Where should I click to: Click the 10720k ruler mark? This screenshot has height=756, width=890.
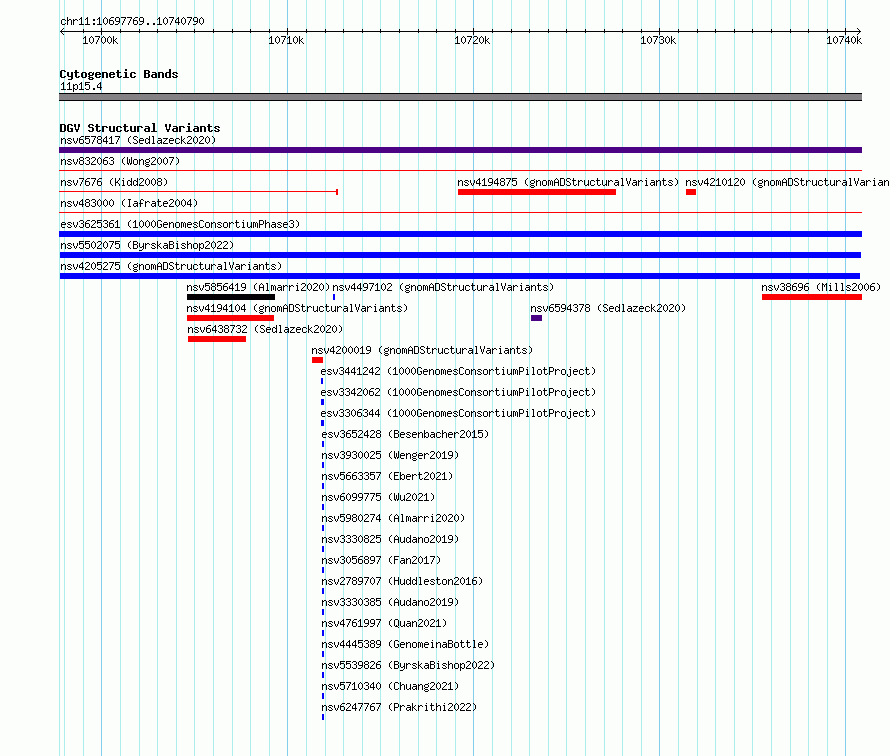(472, 40)
